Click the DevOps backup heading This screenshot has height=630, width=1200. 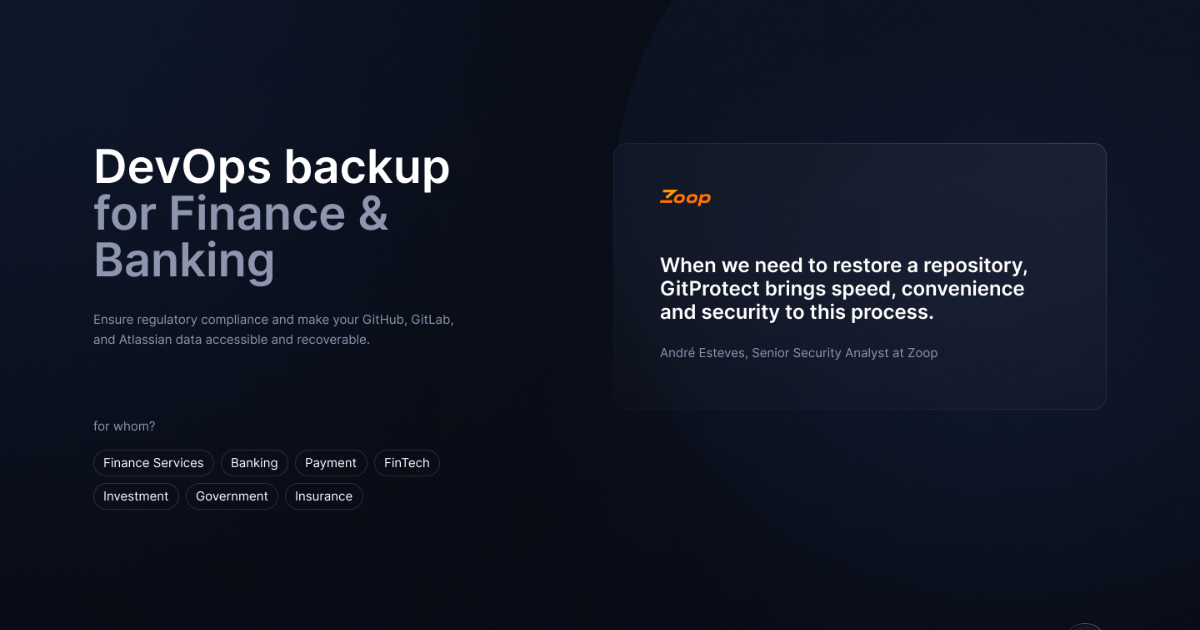tap(271, 167)
